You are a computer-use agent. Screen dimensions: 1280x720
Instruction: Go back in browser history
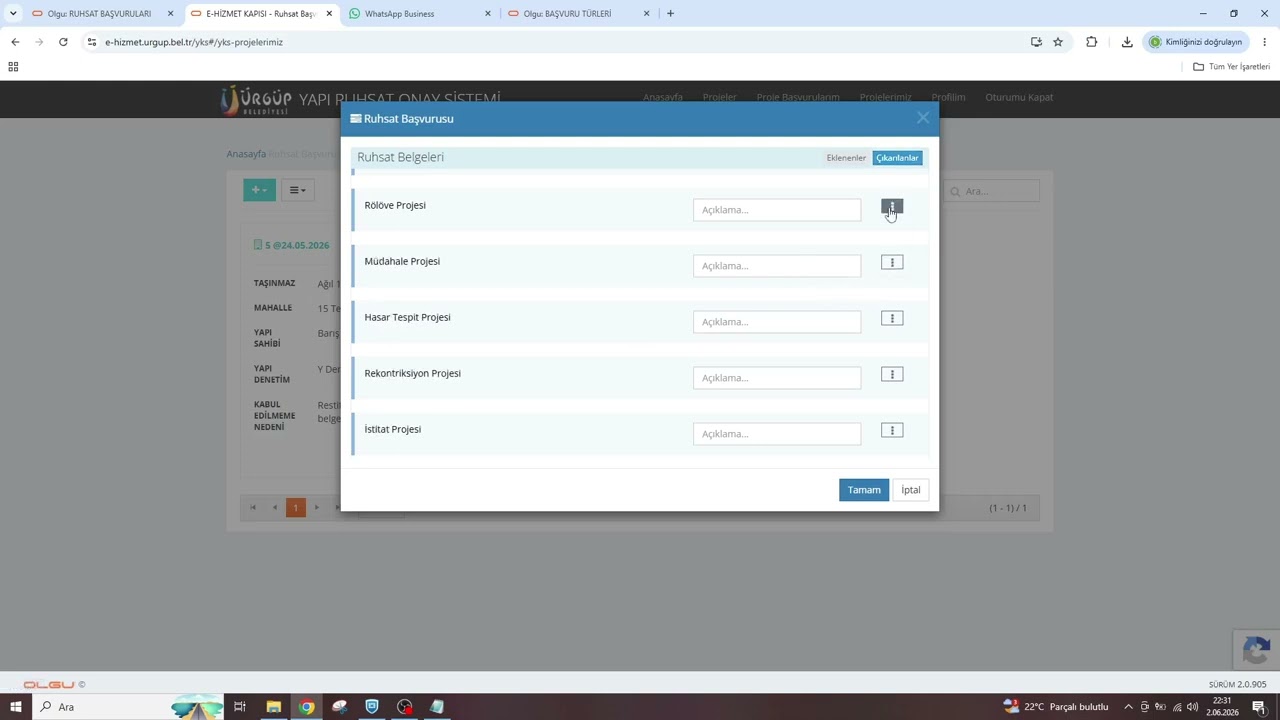(15, 42)
